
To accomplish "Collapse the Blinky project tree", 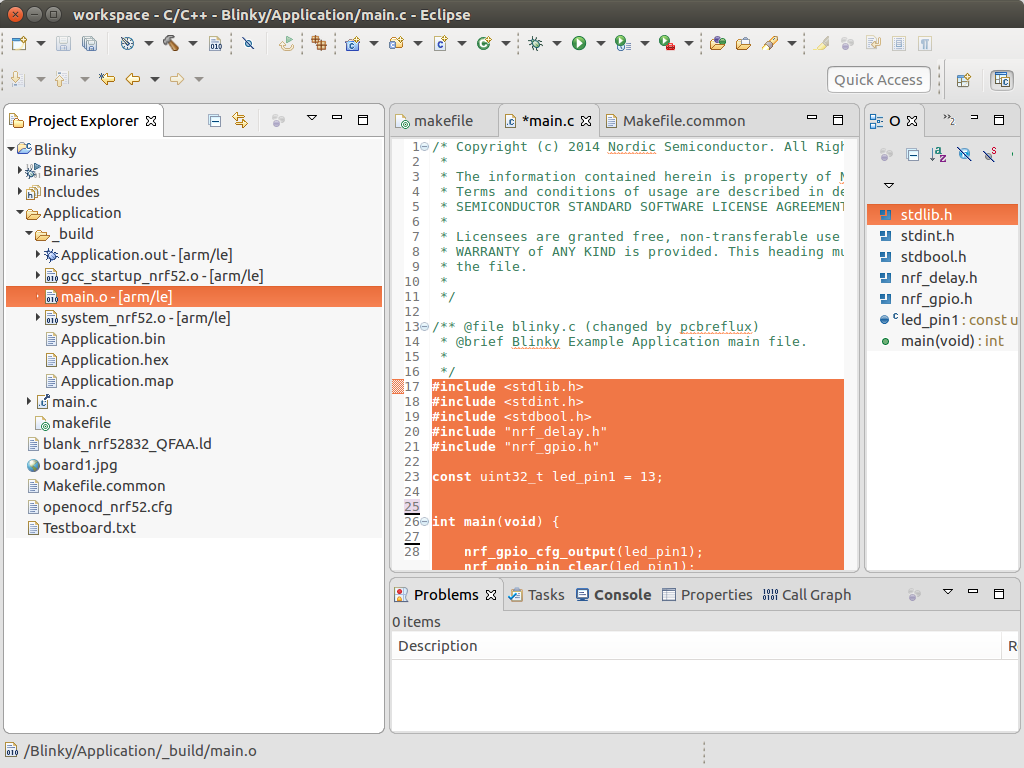I will coord(11,149).
